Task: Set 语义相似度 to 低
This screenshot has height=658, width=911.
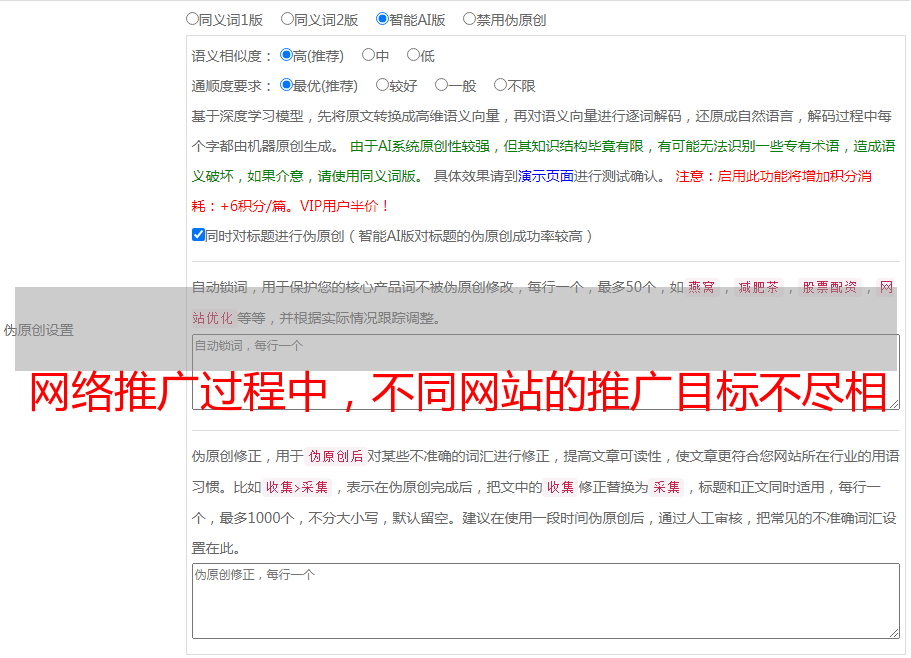Action: point(413,55)
